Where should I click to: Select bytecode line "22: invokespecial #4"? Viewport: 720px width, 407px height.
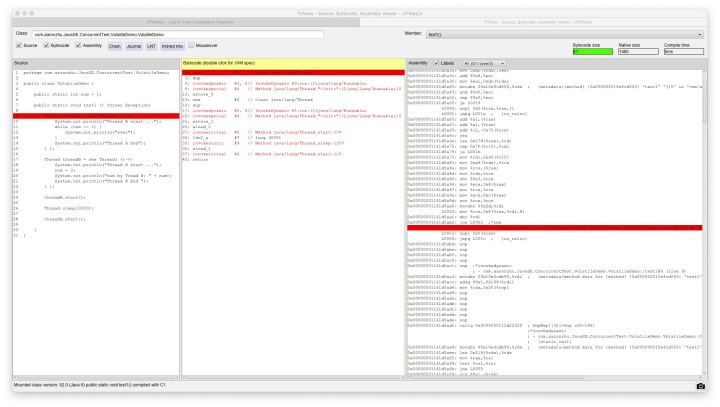pos(293,116)
